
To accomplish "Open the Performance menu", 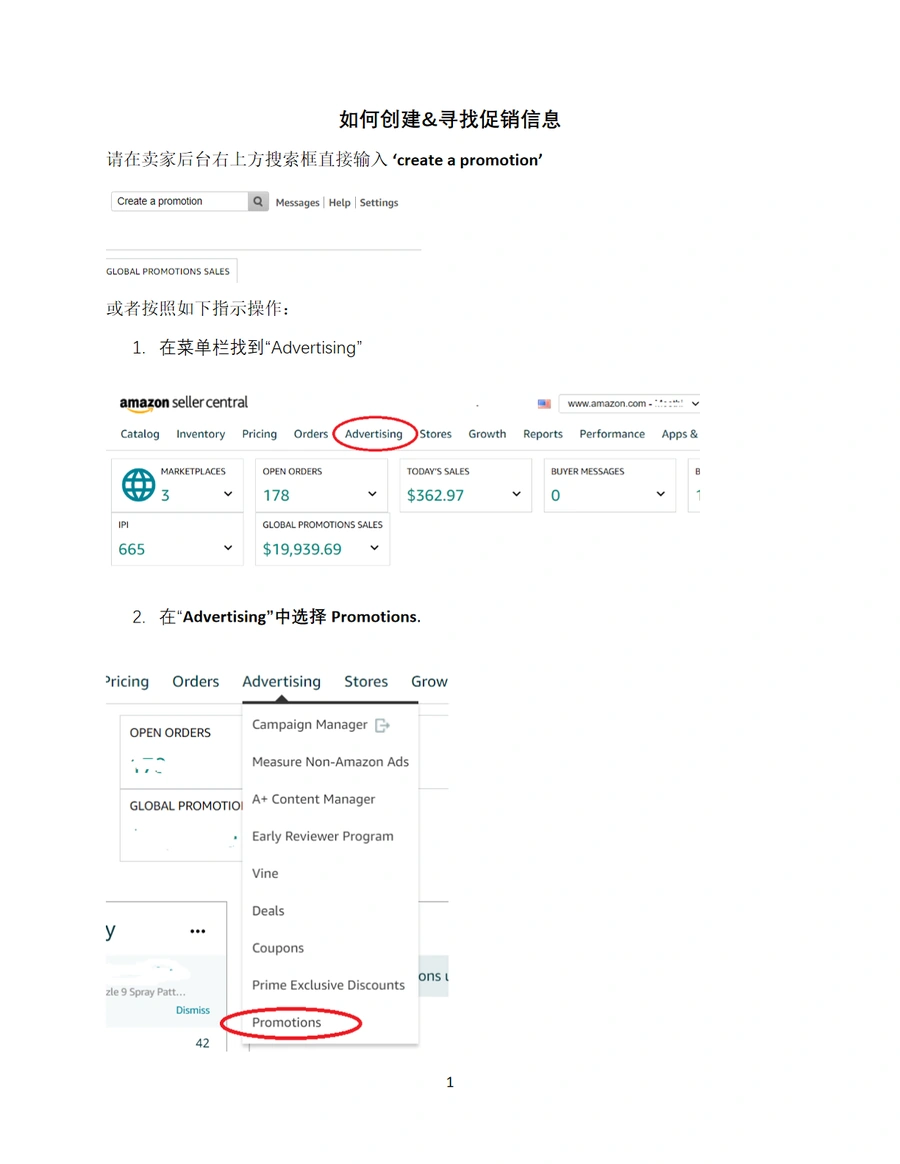I will [612, 434].
